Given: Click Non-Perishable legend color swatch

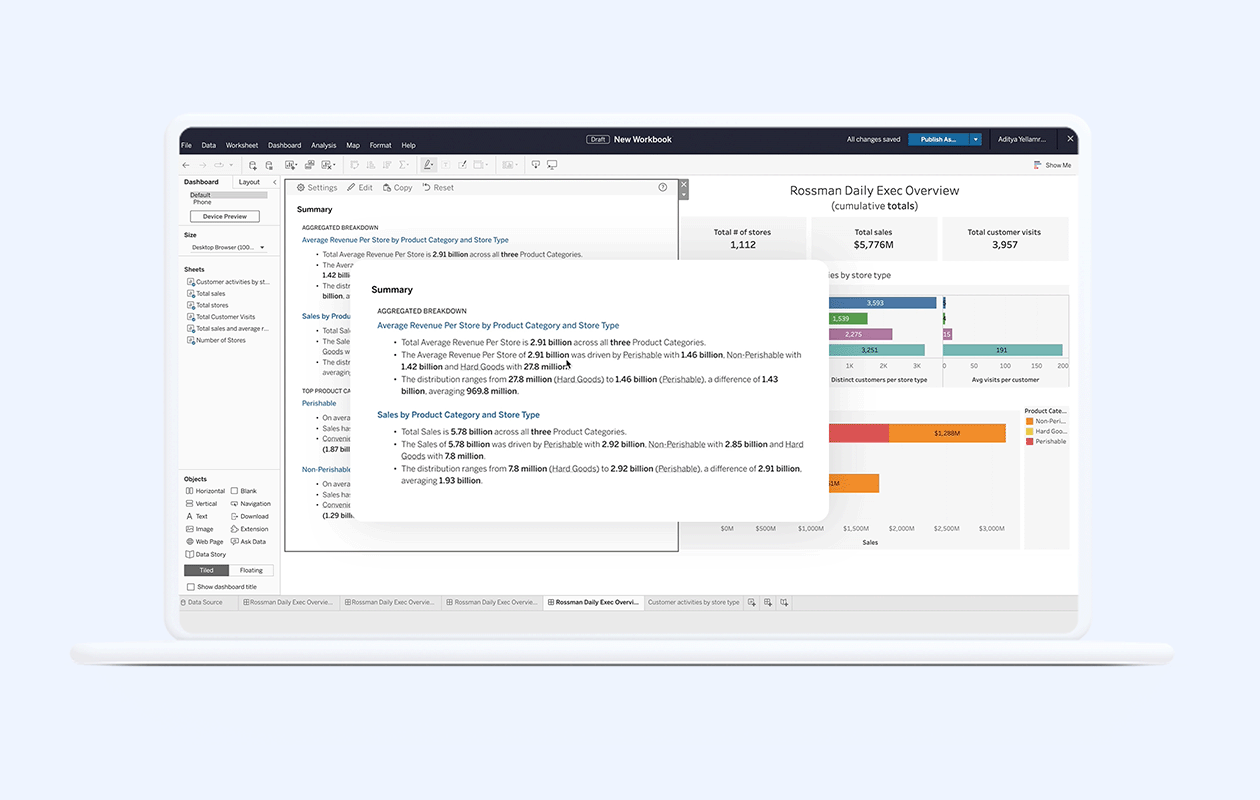Looking at the screenshot, I should point(1030,421).
